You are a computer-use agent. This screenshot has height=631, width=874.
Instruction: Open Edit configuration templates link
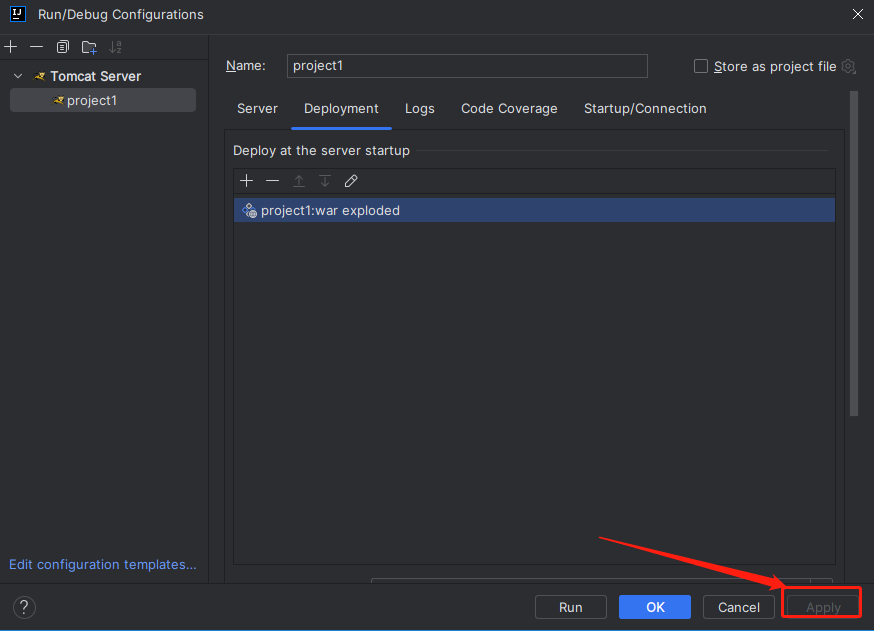click(103, 565)
